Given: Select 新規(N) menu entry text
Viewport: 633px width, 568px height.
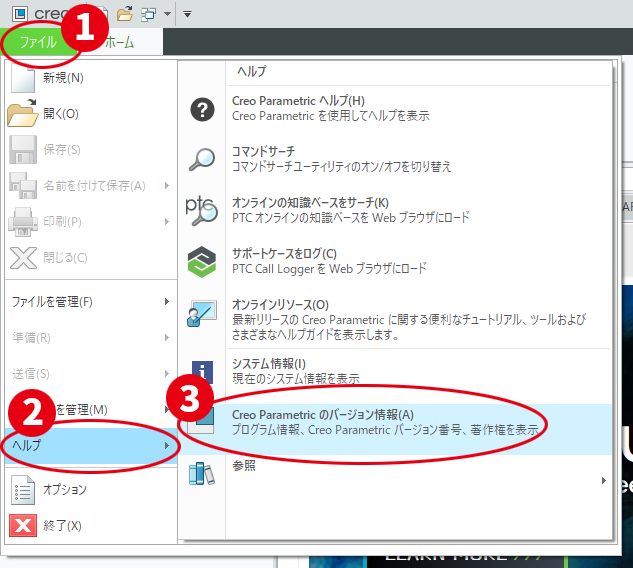Looking at the screenshot, I should [x=63, y=78].
